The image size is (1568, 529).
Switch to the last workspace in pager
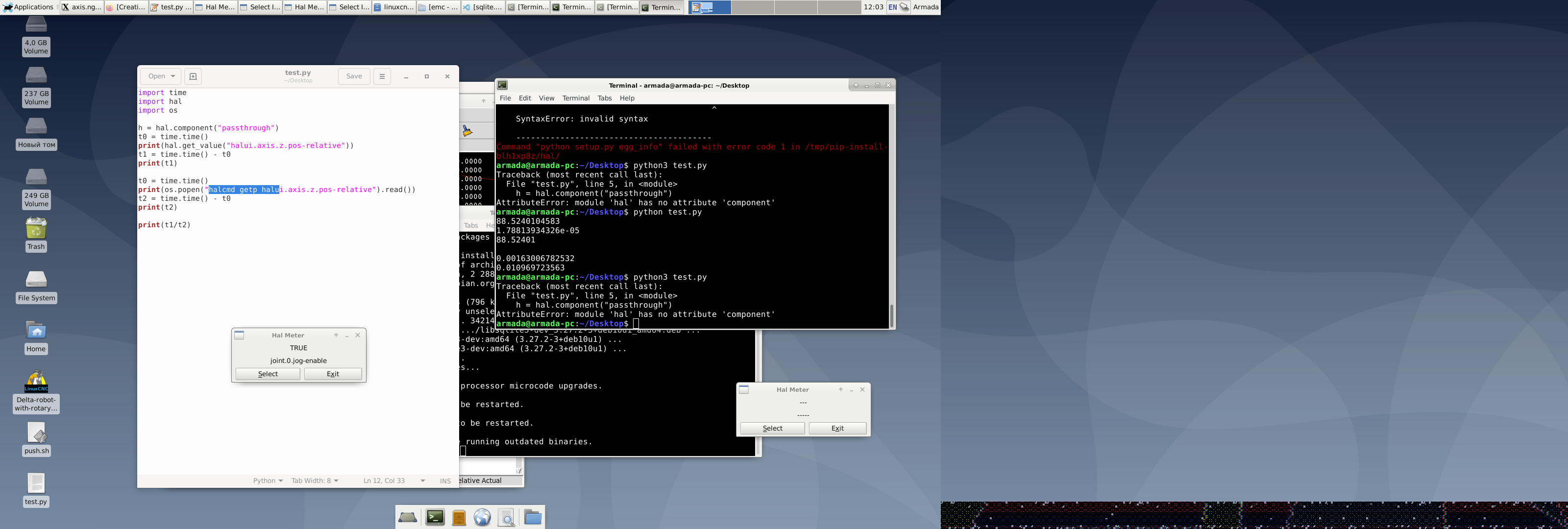(839, 7)
